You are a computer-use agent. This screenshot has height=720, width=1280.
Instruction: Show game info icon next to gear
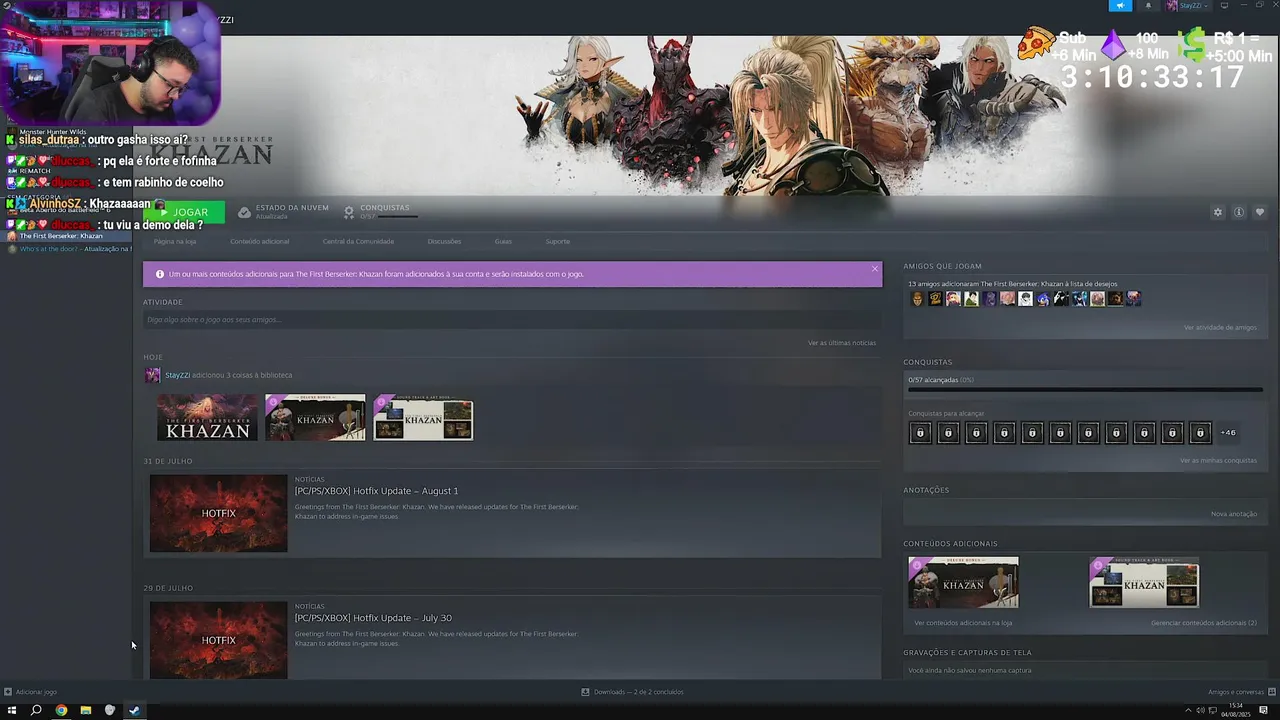coord(1239,212)
